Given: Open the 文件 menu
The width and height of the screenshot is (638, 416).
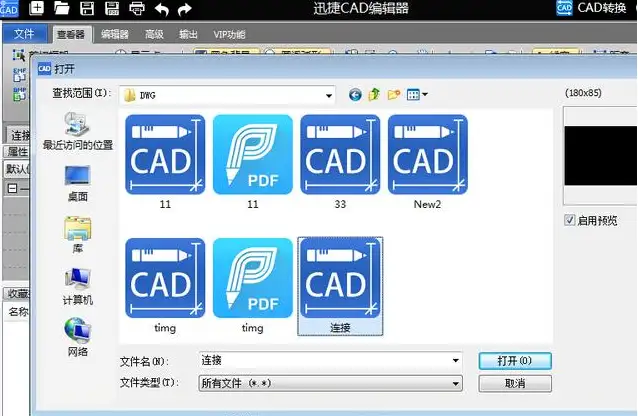Looking at the screenshot, I should pyautogui.click(x=24, y=34).
